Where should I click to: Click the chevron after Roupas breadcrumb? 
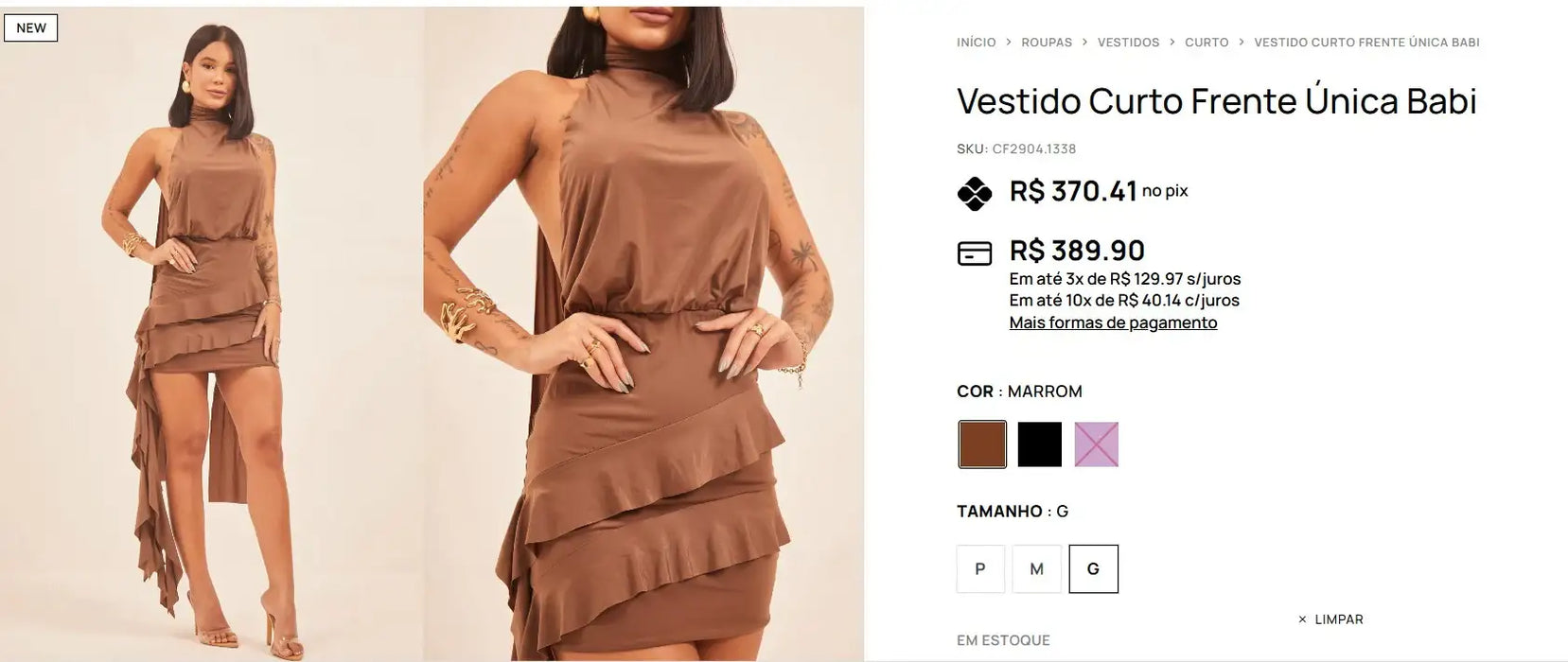coord(1085,43)
